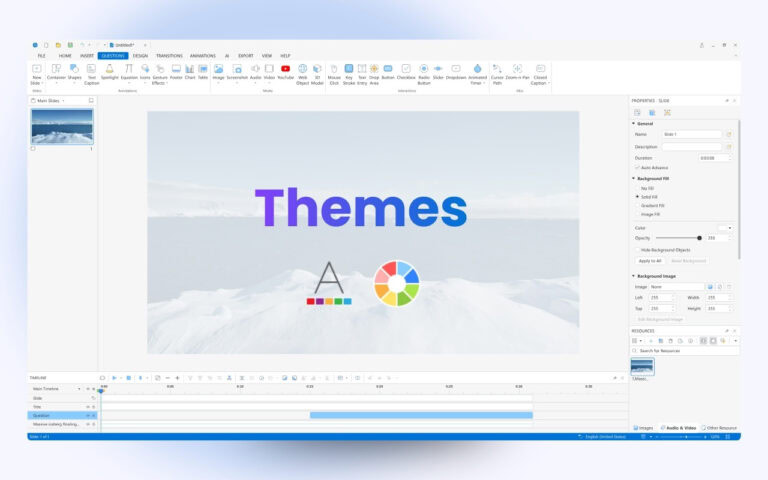Image resolution: width=768 pixels, height=480 pixels.
Task: Select the Question track timeline bar
Action: click(x=421, y=415)
